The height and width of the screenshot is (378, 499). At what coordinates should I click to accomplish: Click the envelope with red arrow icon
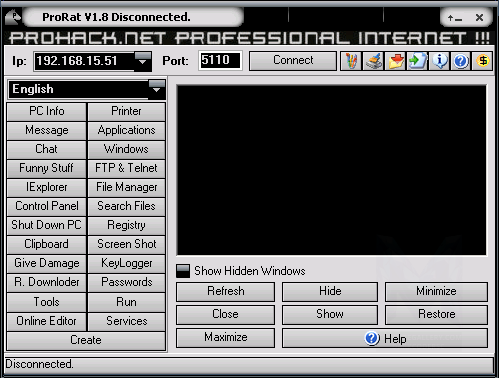[x=395, y=61]
